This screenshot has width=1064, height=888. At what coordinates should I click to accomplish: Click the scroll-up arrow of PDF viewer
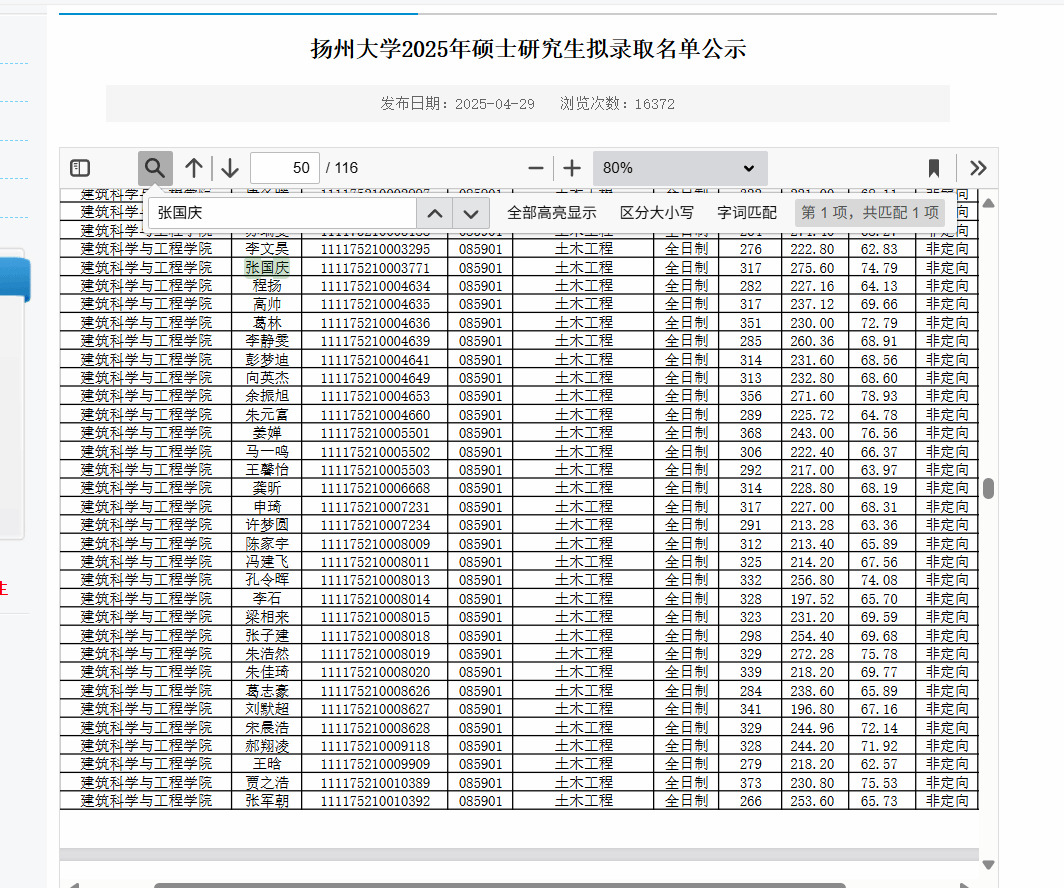coord(988,203)
